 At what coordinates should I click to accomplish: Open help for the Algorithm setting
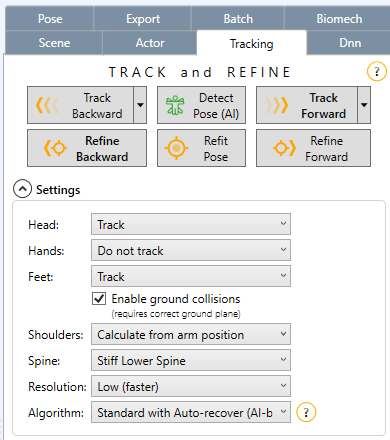point(306,413)
